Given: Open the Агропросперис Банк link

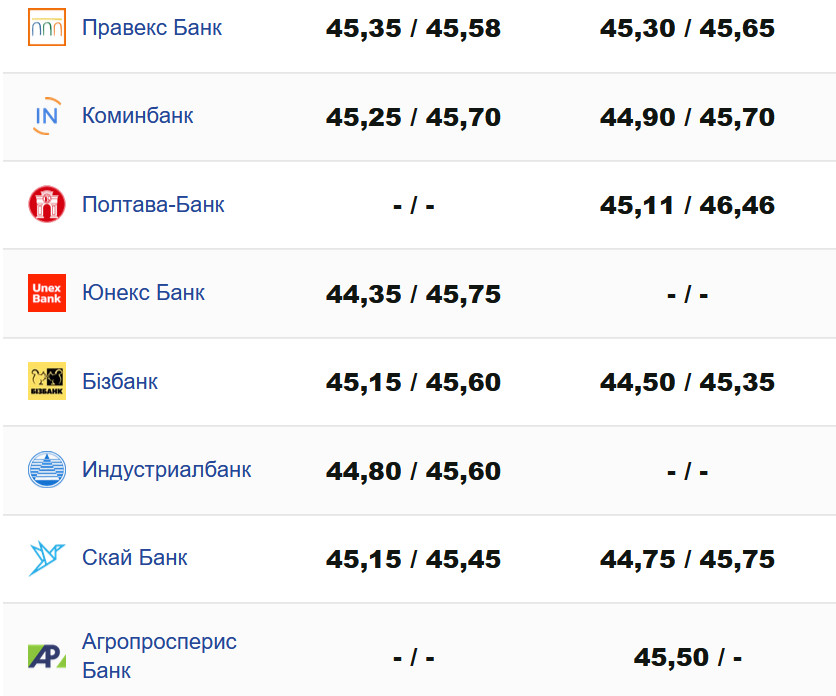Looking at the screenshot, I should [159, 655].
